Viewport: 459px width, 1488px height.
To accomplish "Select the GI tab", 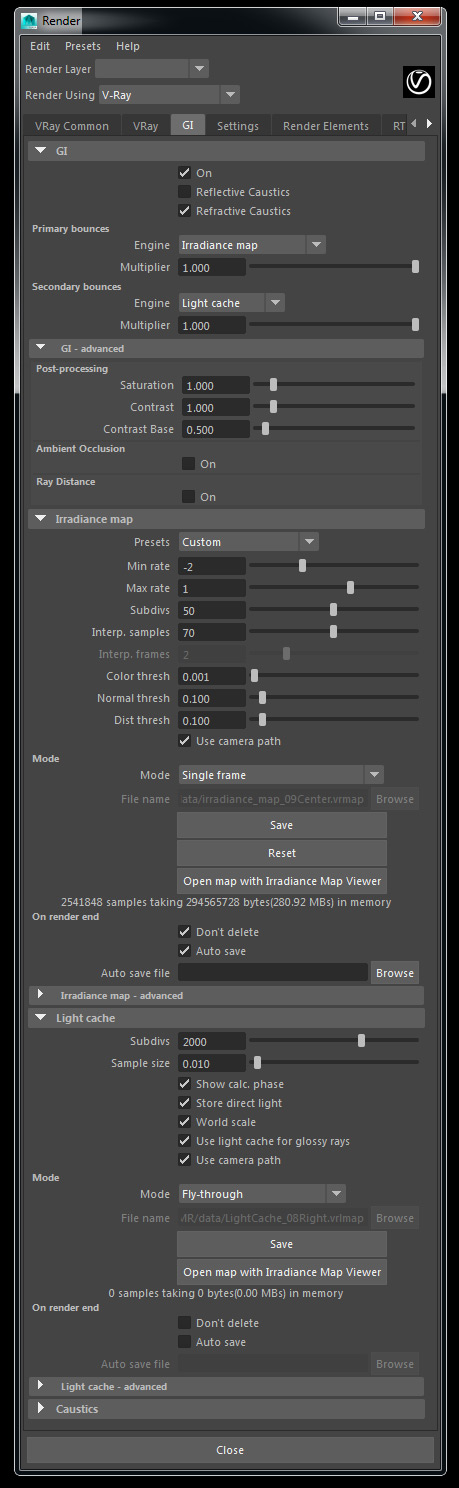I will pos(188,126).
